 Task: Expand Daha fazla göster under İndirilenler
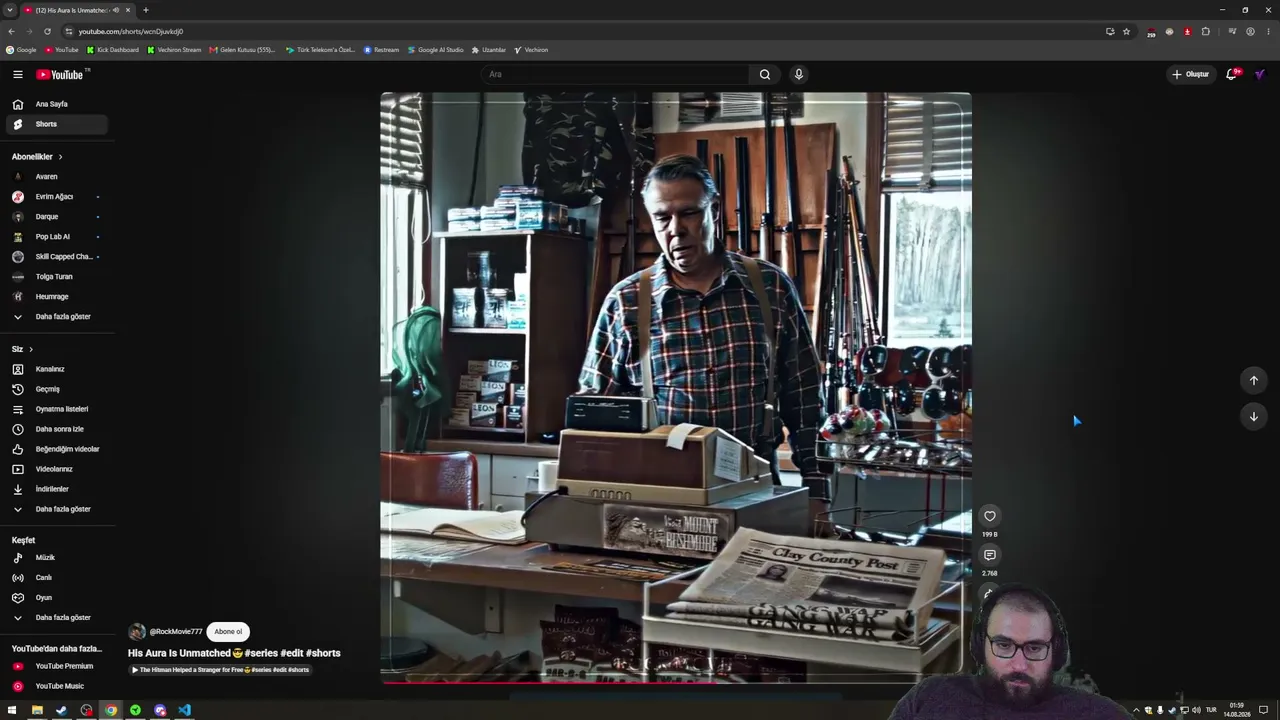click(56, 509)
